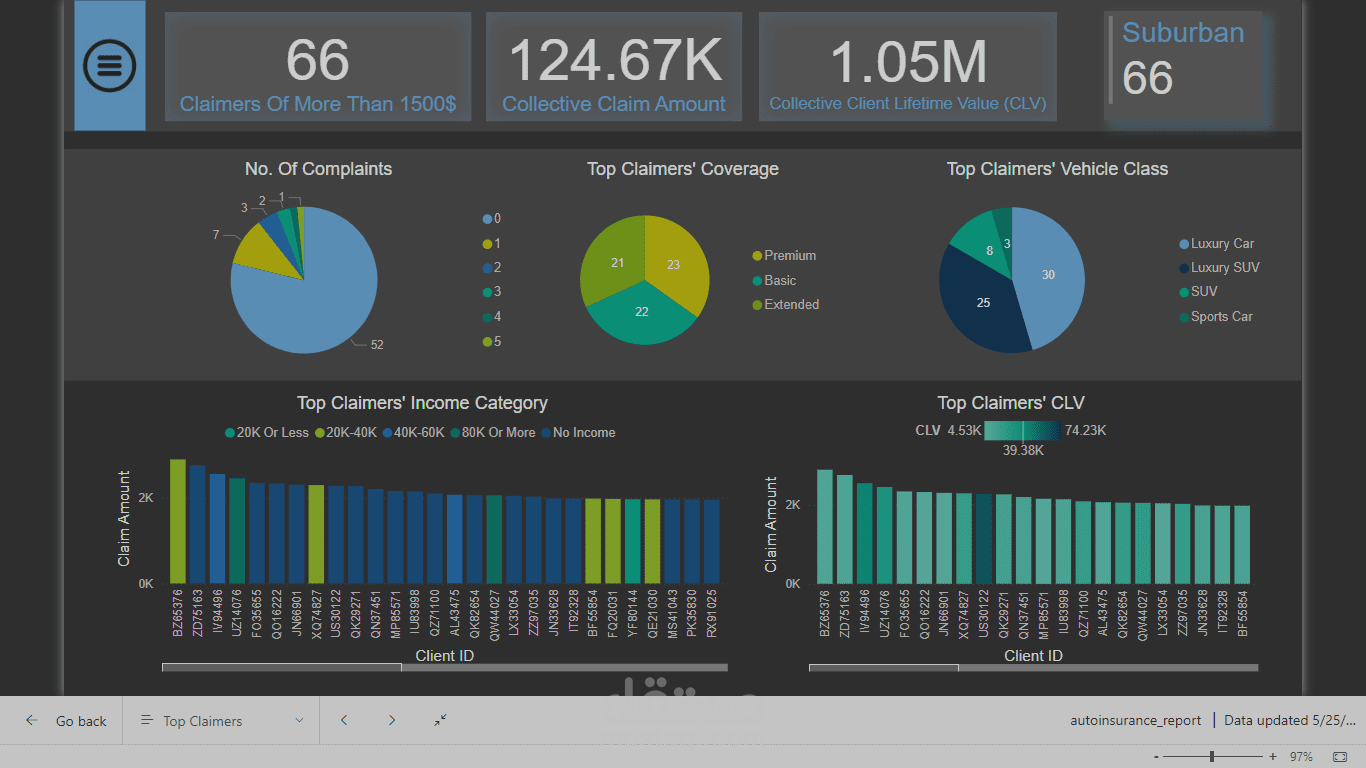The width and height of the screenshot is (1366, 768).
Task: Exit full screen with collapse arrows icon
Action: pyautogui.click(x=440, y=720)
